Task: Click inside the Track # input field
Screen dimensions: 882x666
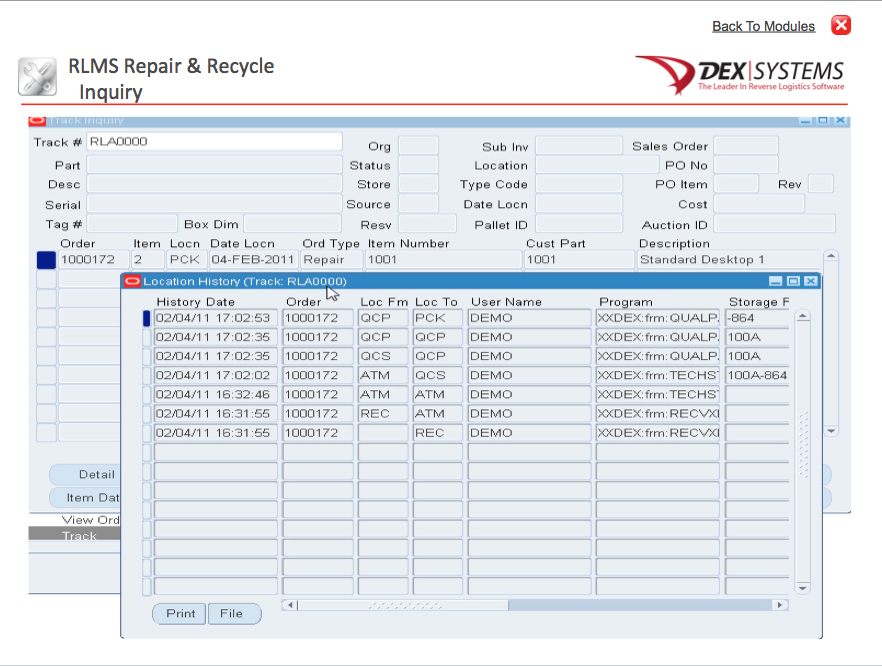Action: click(213, 142)
